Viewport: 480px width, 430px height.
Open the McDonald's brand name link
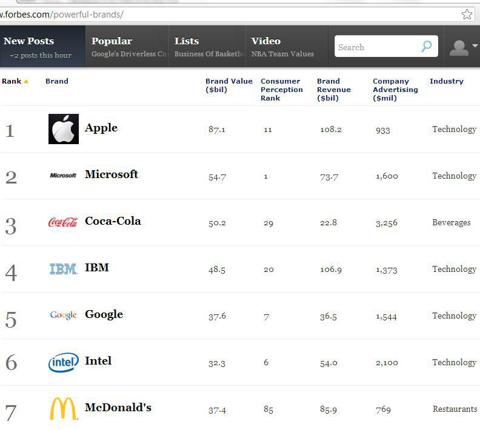118,407
